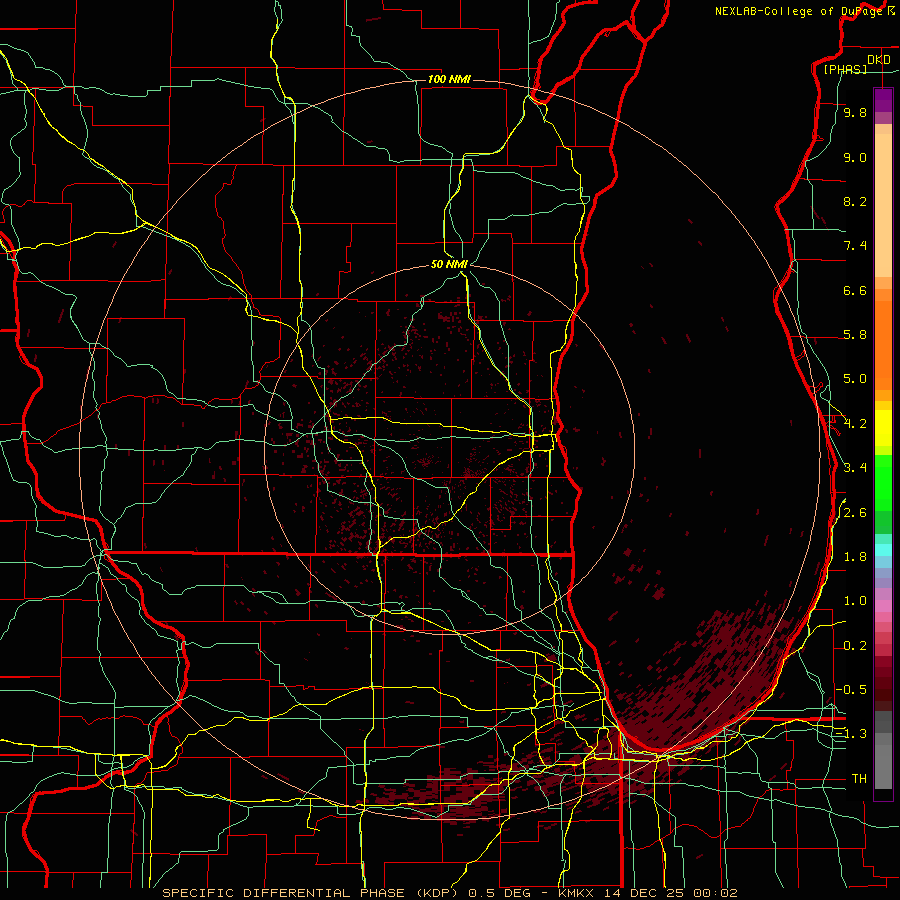Image resolution: width=900 pixels, height=900 pixels.
Task: Click the Specific Differential Phase caption text
Action: point(449,893)
